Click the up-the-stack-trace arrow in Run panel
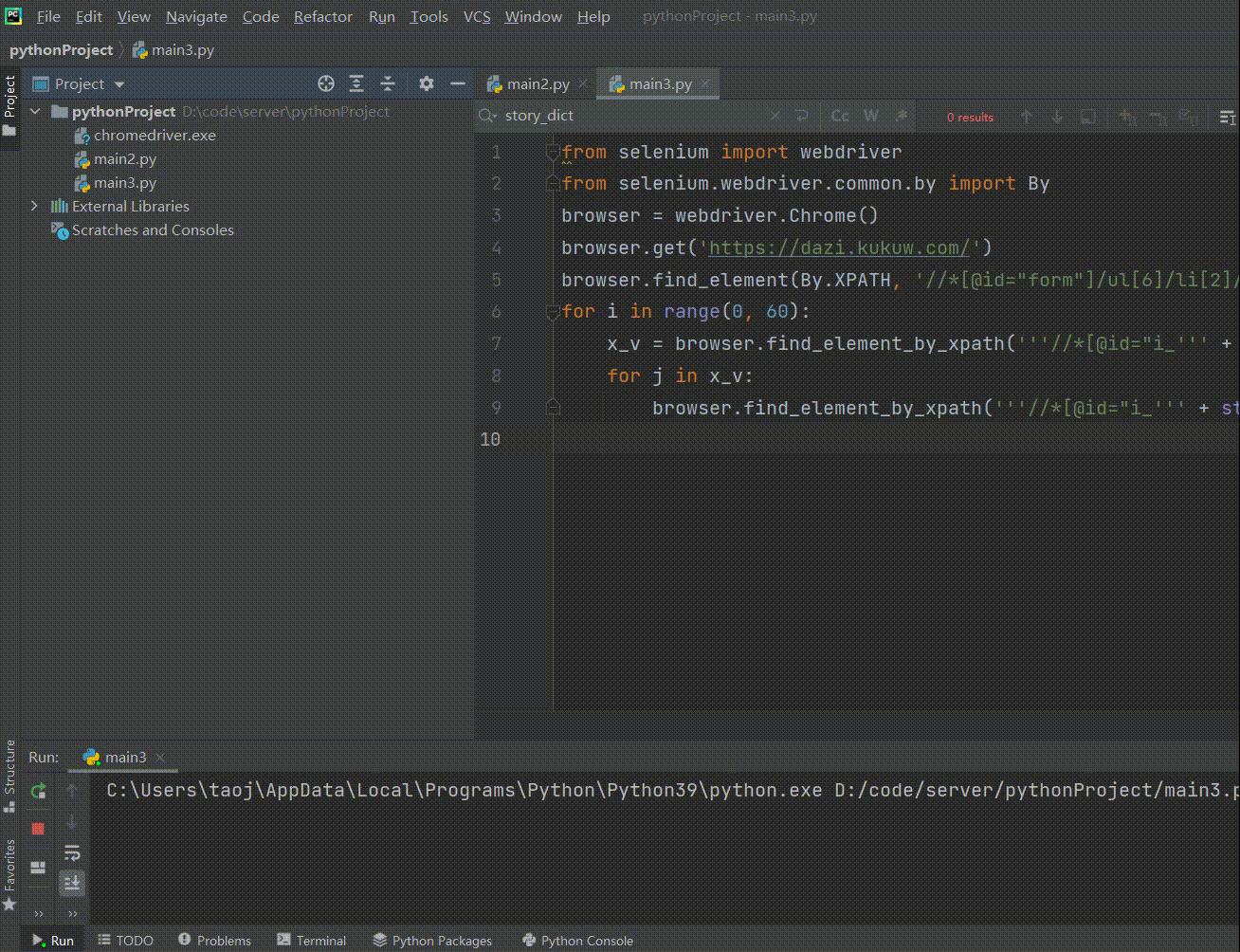Screen dimensions: 1240x952 (x=72, y=791)
